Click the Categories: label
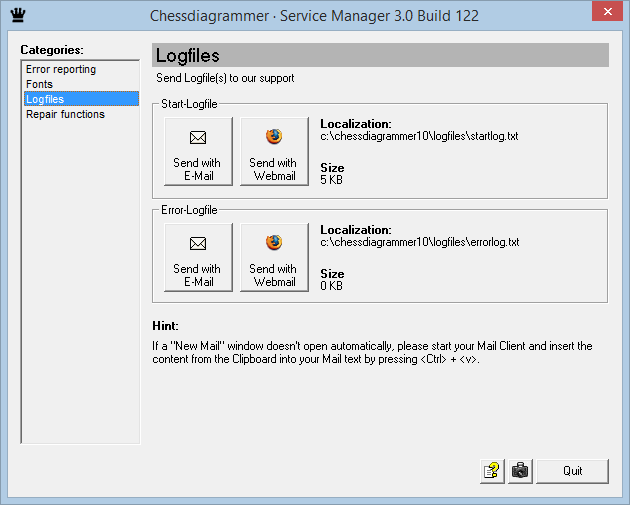Screen dimensions: 630x505 click(x=52, y=50)
